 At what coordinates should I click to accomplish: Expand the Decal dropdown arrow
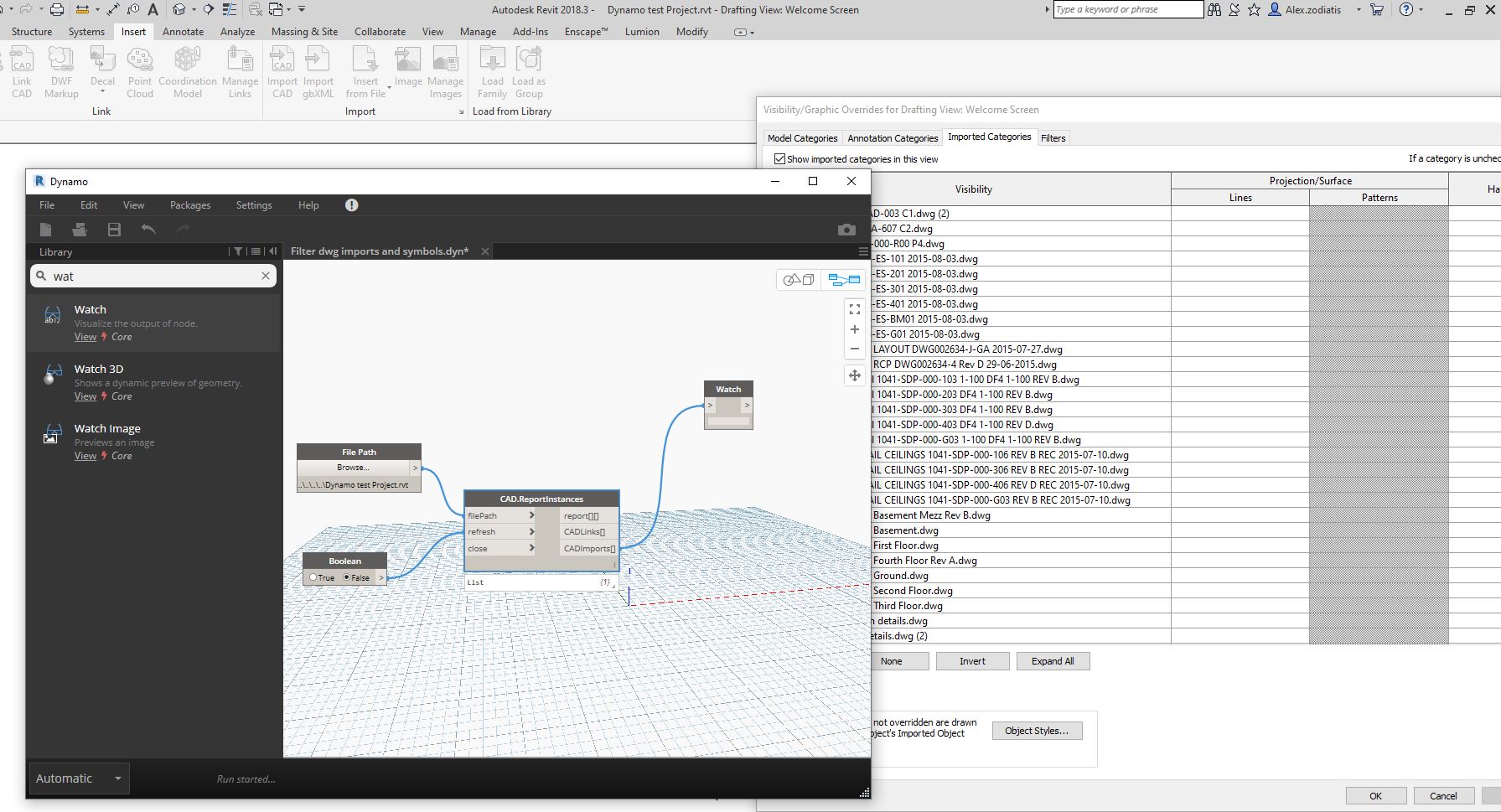click(x=102, y=91)
